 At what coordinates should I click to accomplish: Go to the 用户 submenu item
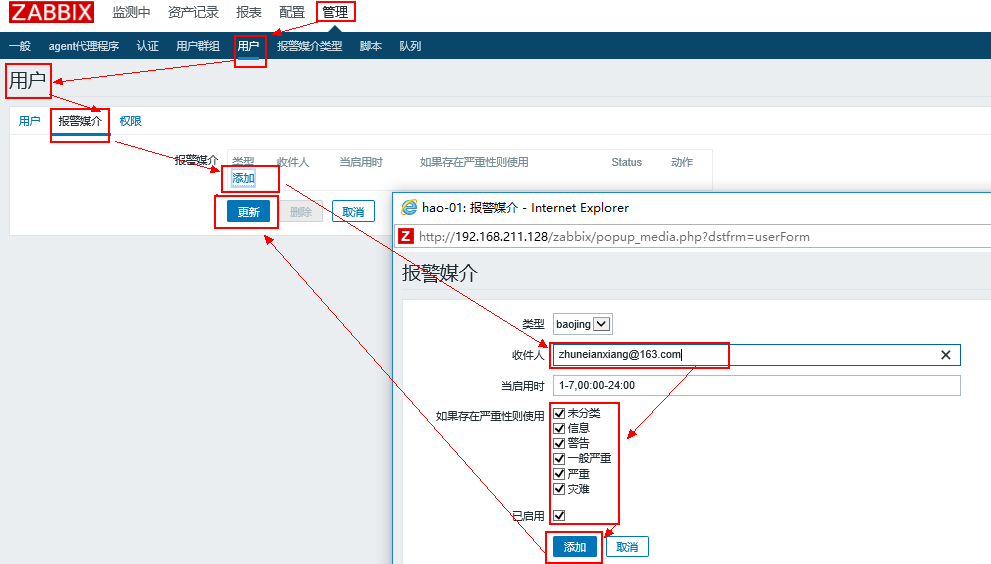pyautogui.click(x=248, y=46)
